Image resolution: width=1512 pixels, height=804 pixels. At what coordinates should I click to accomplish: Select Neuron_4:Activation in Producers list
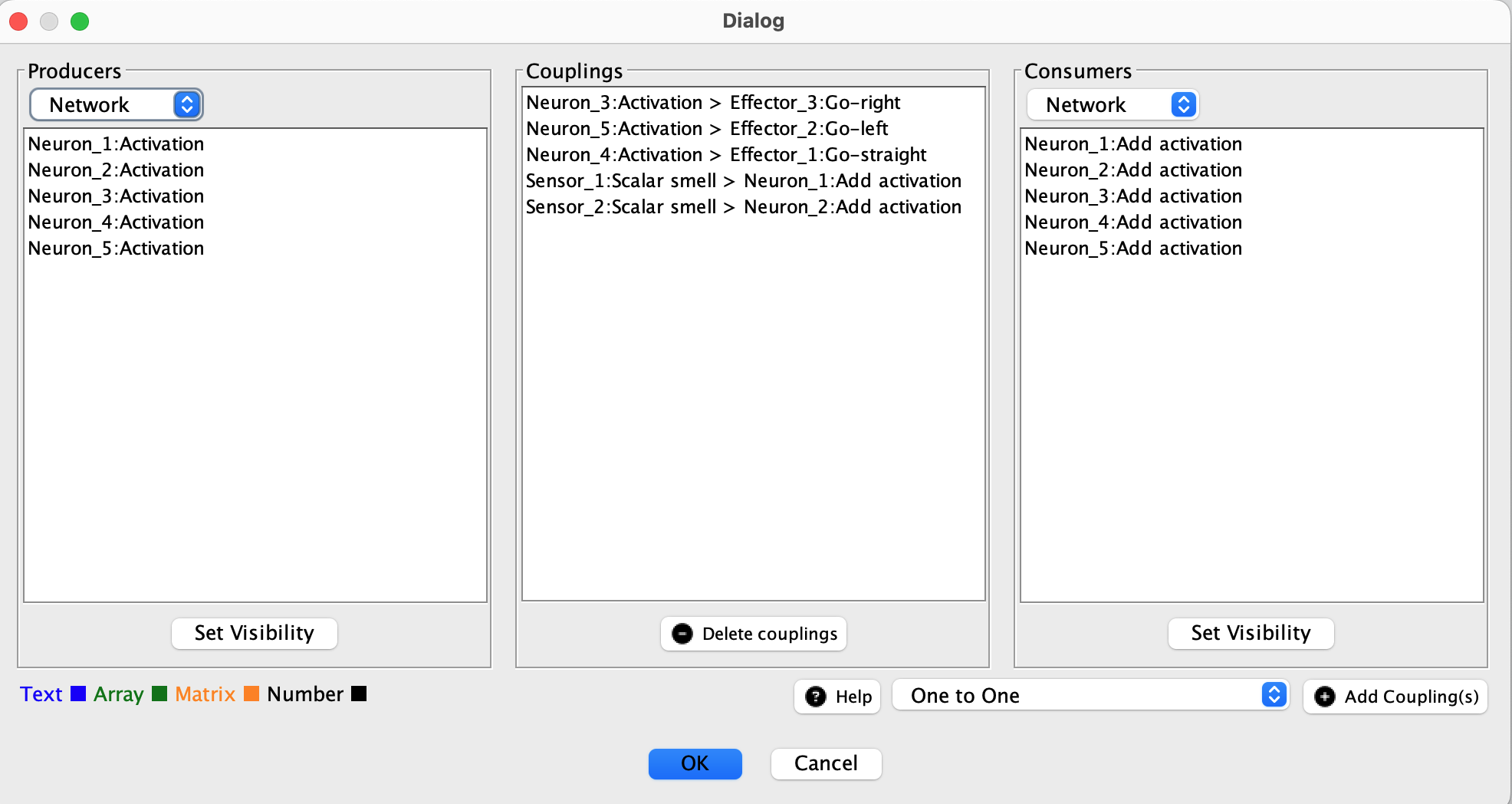click(x=117, y=222)
